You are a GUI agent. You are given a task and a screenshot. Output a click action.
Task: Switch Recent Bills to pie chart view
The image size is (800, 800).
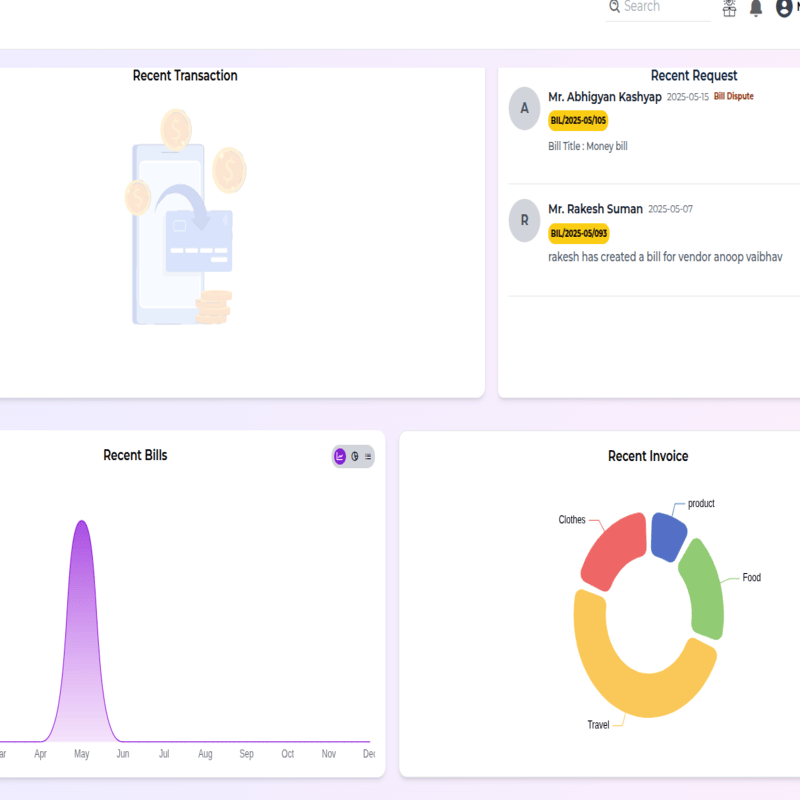point(354,456)
